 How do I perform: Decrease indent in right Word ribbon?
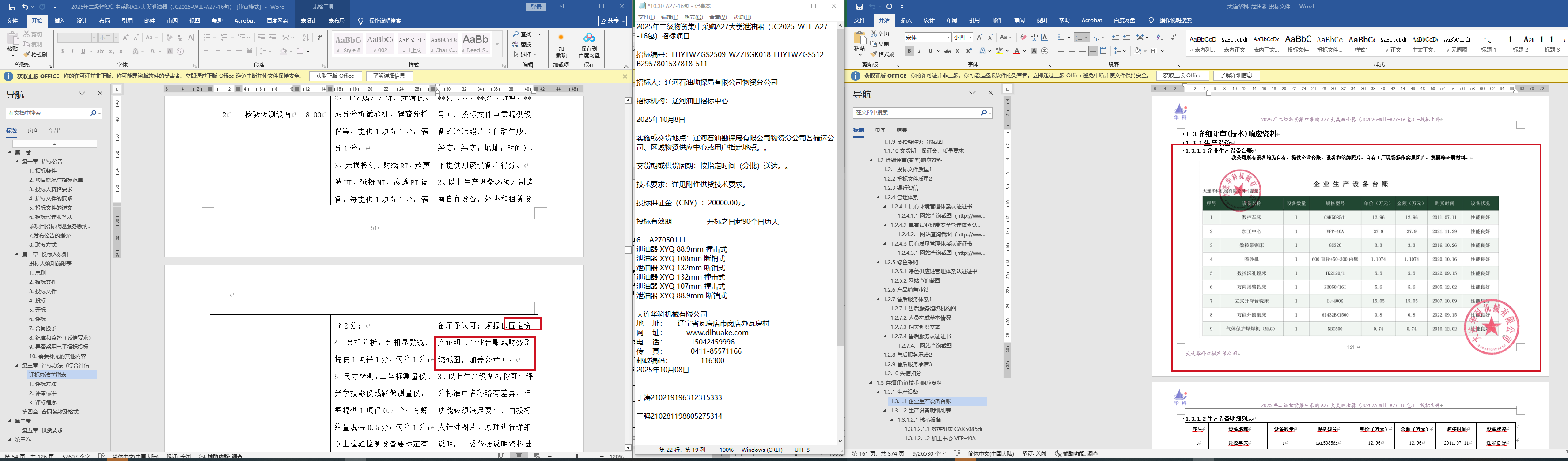pos(1115,37)
